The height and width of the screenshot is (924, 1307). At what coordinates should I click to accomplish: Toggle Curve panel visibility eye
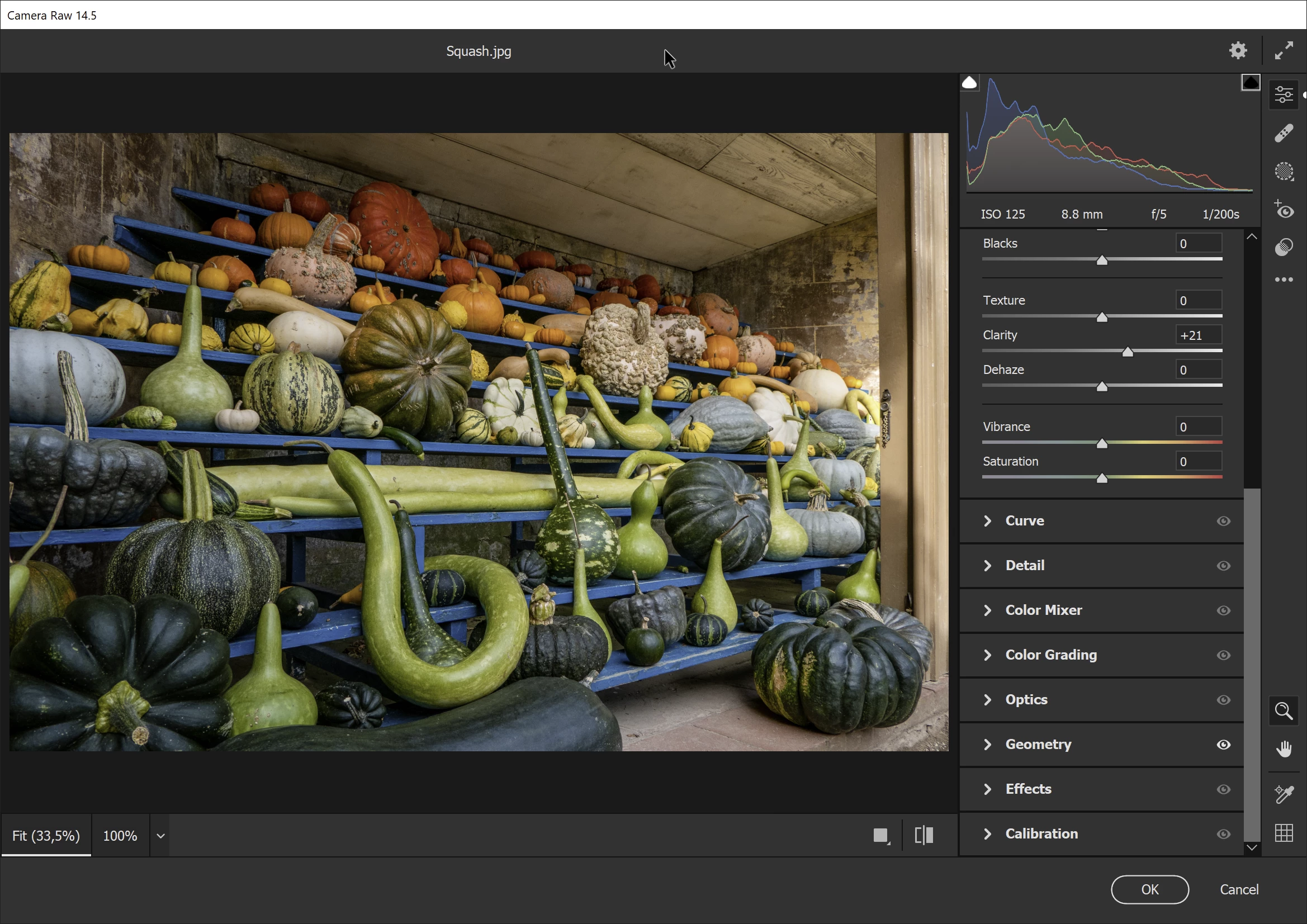click(1223, 521)
